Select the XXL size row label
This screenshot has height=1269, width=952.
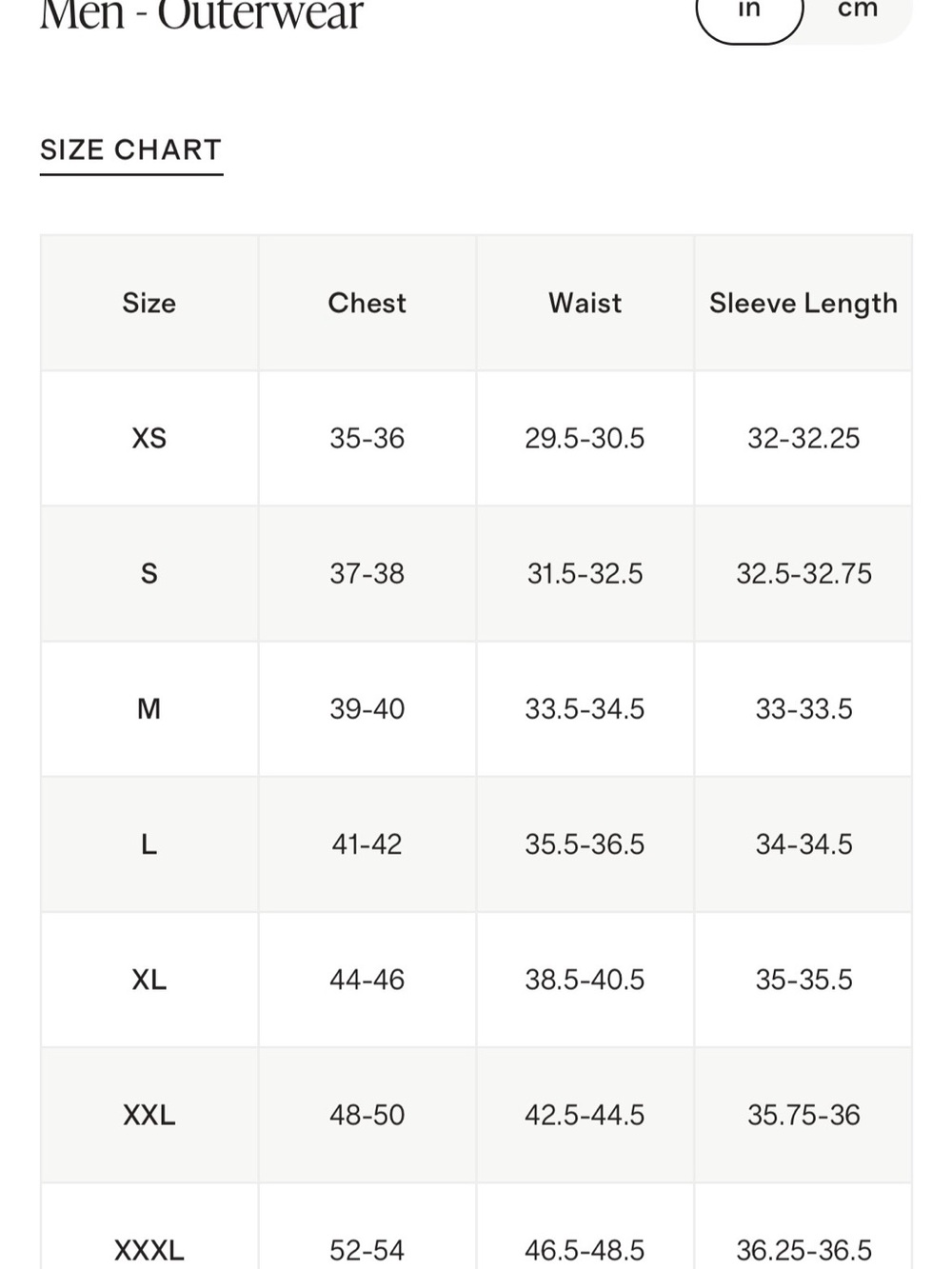149,1114
